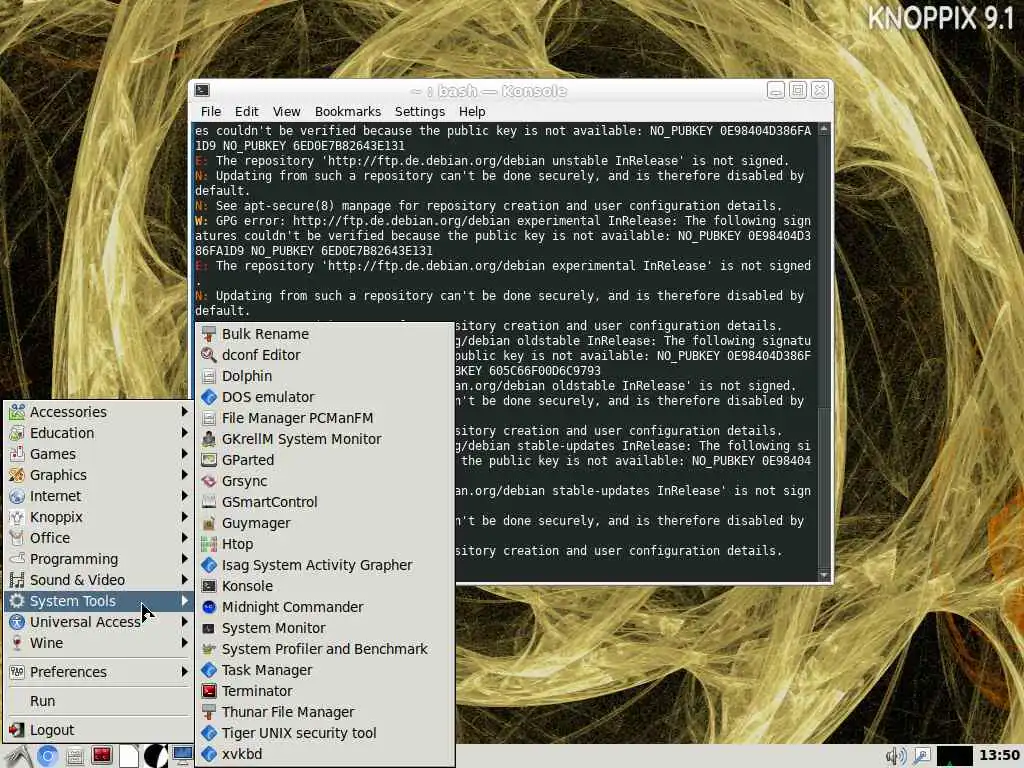Open dconf Editor menu entry
The width and height of the screenshot is (1024, 768).
click(325, 355)
